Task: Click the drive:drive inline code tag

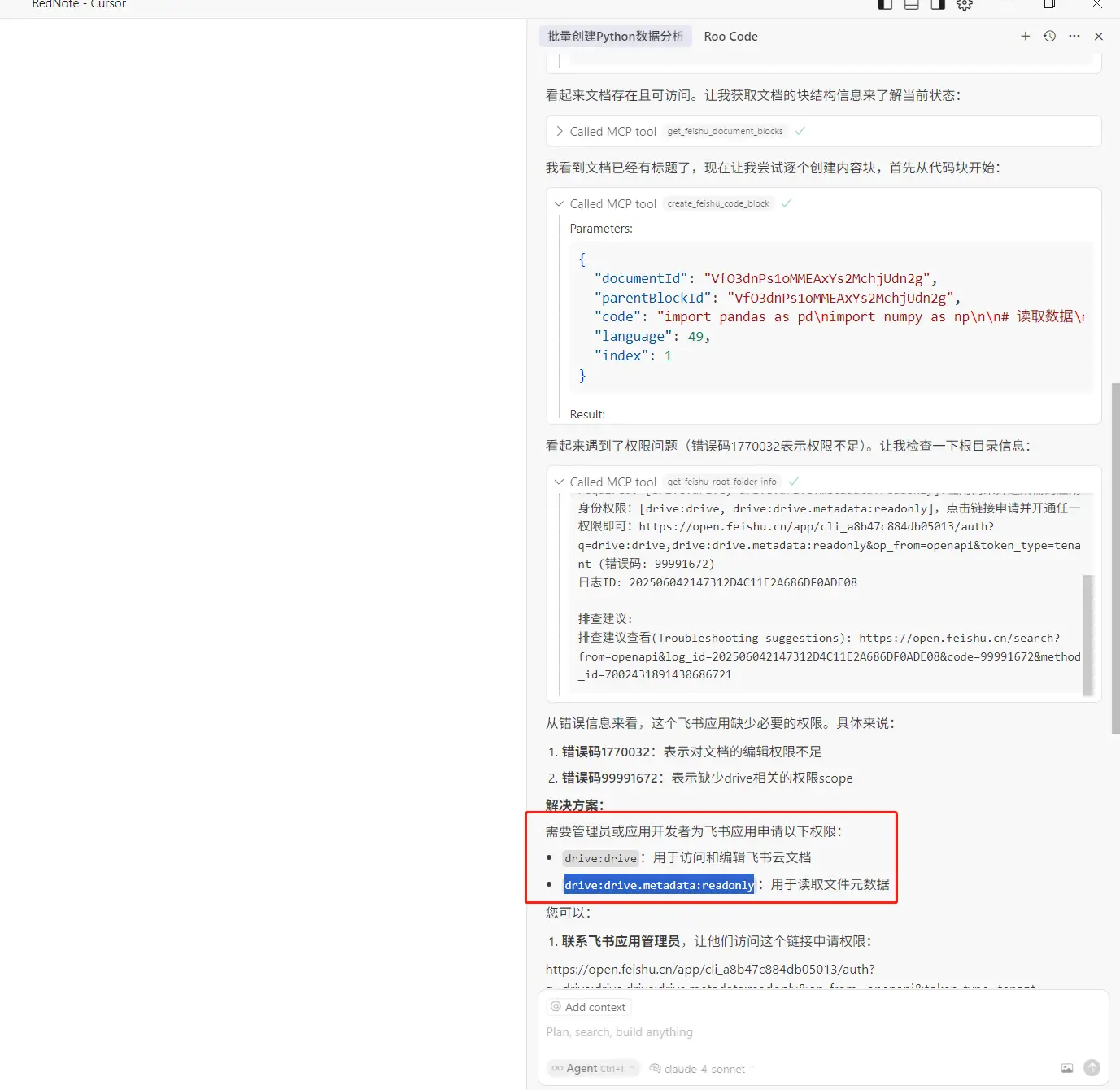Action: click(x=600, y=858)
